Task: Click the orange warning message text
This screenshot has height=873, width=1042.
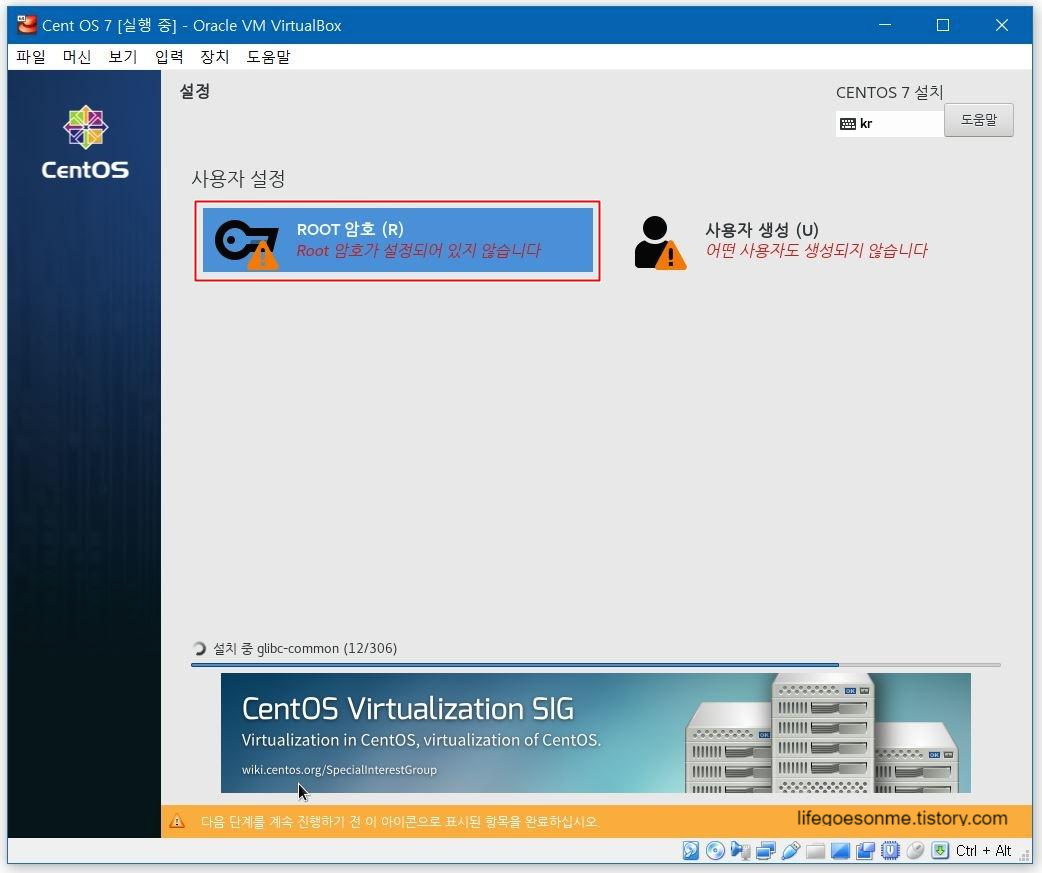Action: click(x=399, y=822)
